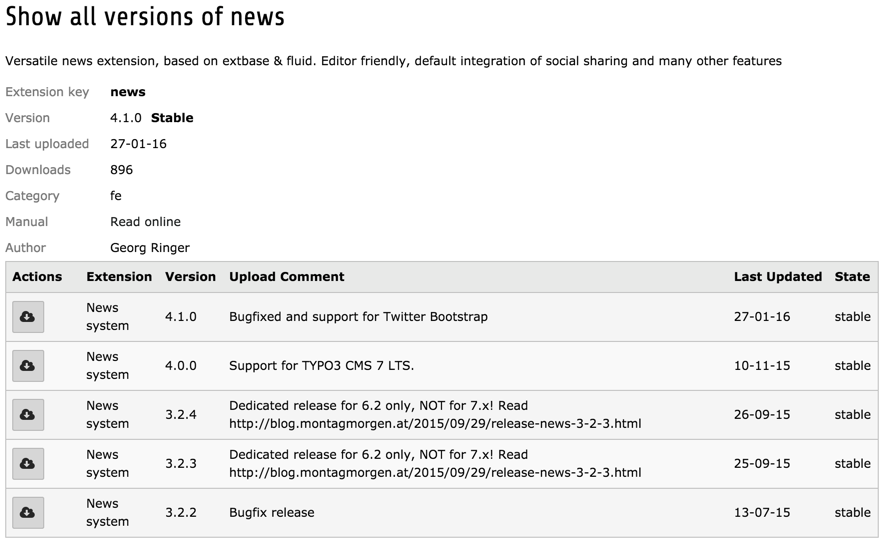886x547 pixels.
Task: Click the author name Georg Ringer
Action: pos(149,248)
